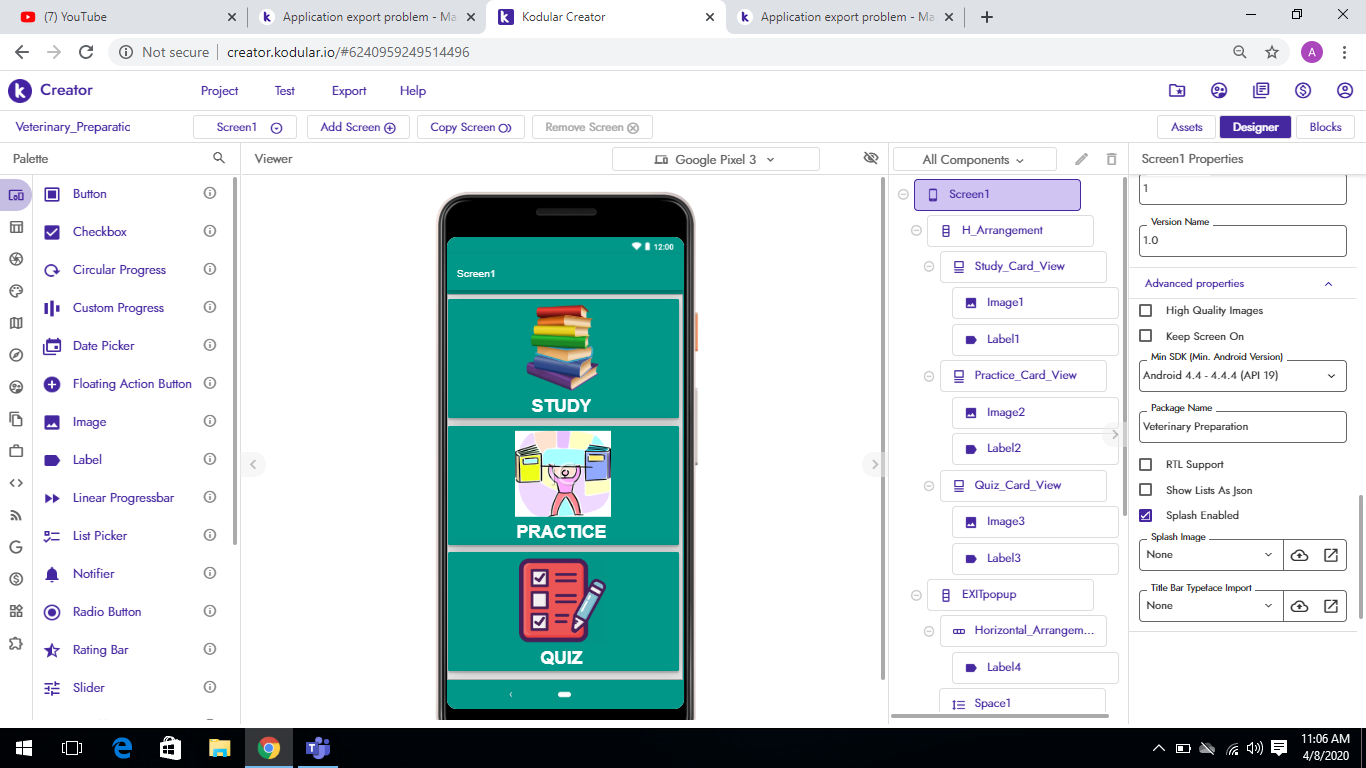The width and height of the screenshot is (1366, 768).
Task: Open the Google Pixel 3 device dropdown
Action: click(x=715, y=159)
